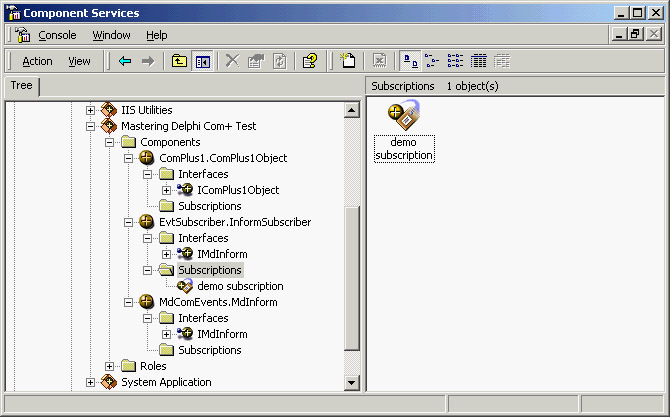Switch to Detail list view
The image size is (670, 417).
479,61
